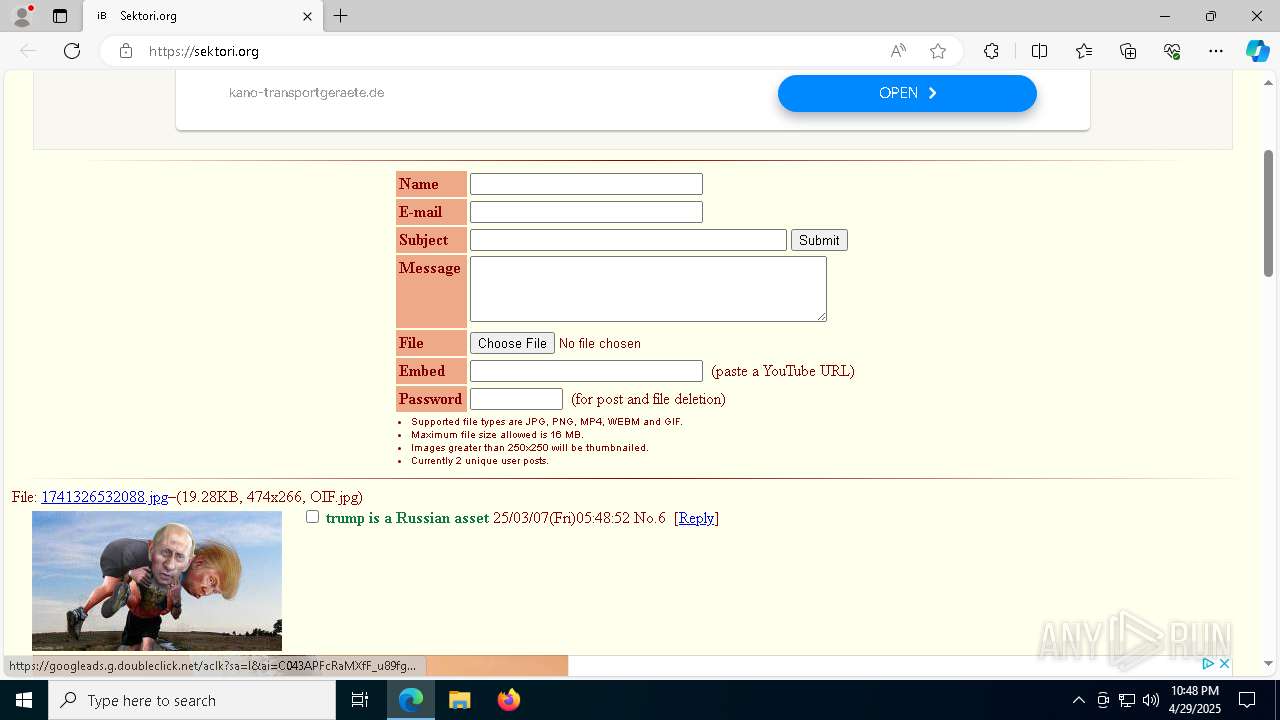The height and width of the screenshot is (720, 1280).
Task: Click the AdChoices triangle icon
Action: pyautogui.click(x=1208, y=664)
